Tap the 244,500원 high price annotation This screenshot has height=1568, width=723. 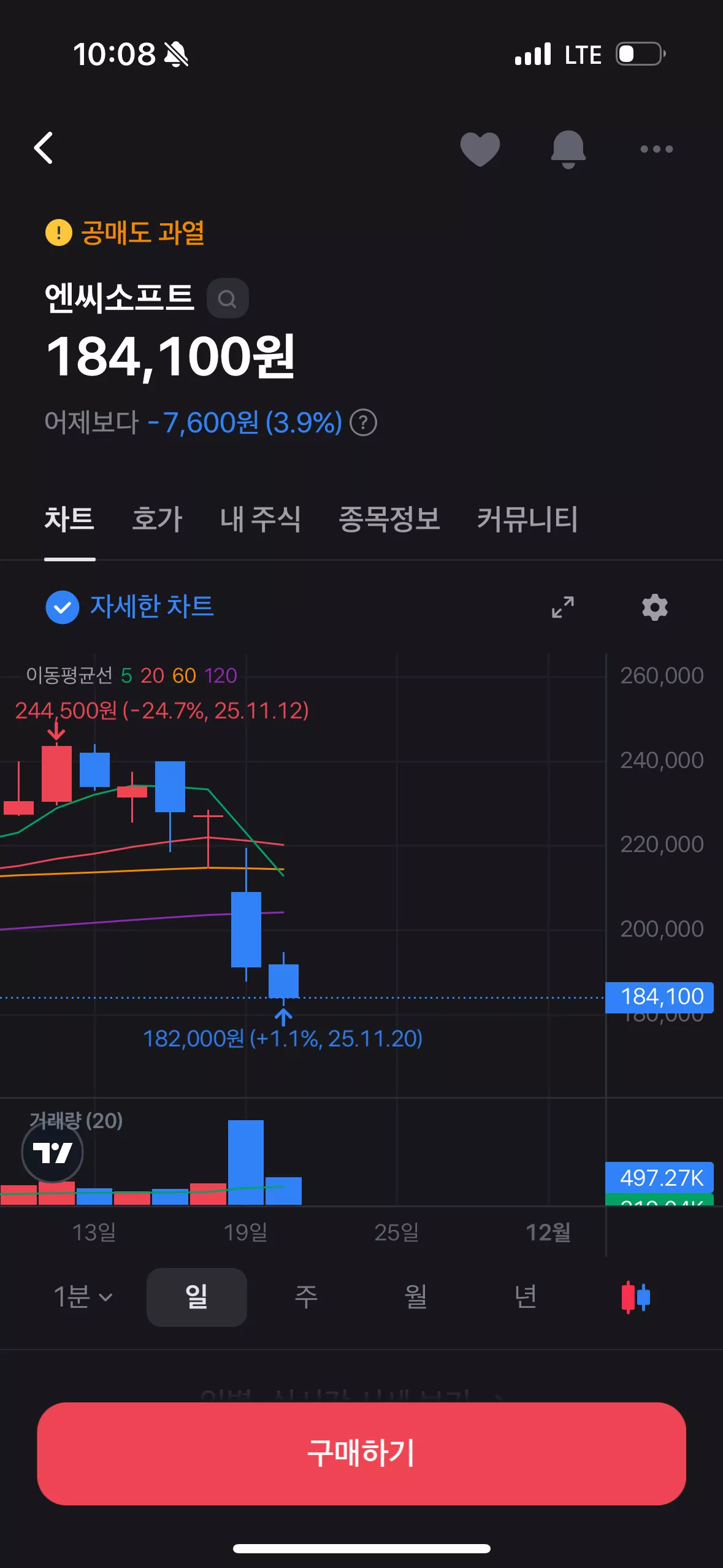(162, 710)
